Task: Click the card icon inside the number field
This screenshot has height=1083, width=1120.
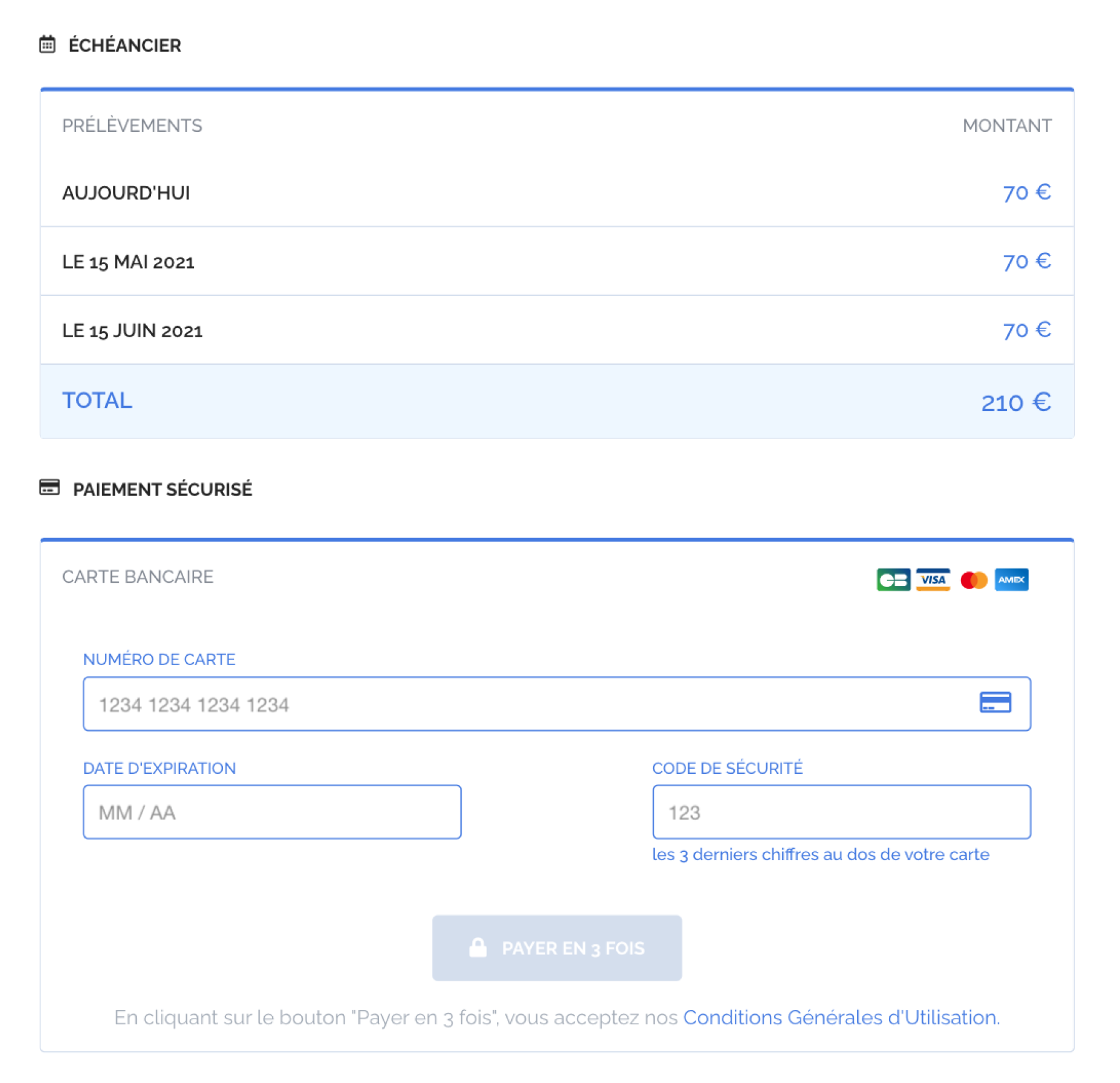Action: point(995,703)
